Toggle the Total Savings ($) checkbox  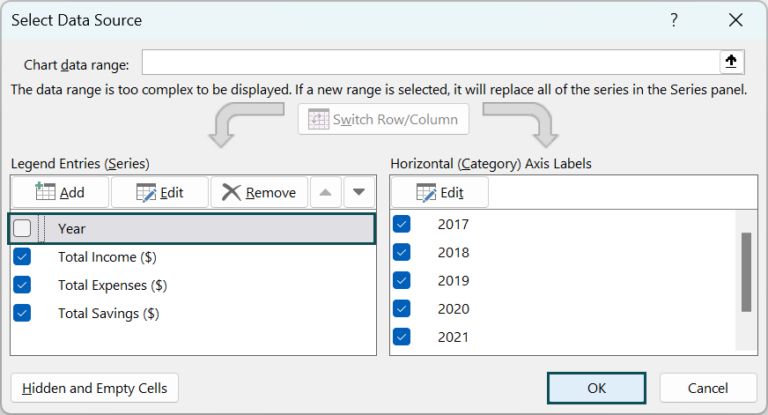point(22,313)
